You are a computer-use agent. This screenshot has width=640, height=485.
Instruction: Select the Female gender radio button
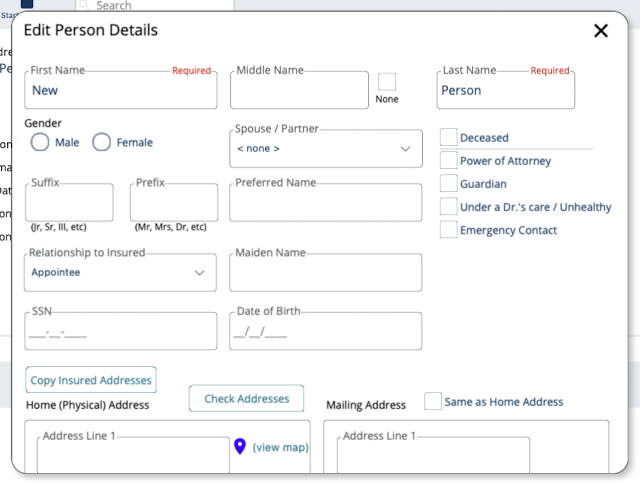pyautogui.click(x=101, y=142)
